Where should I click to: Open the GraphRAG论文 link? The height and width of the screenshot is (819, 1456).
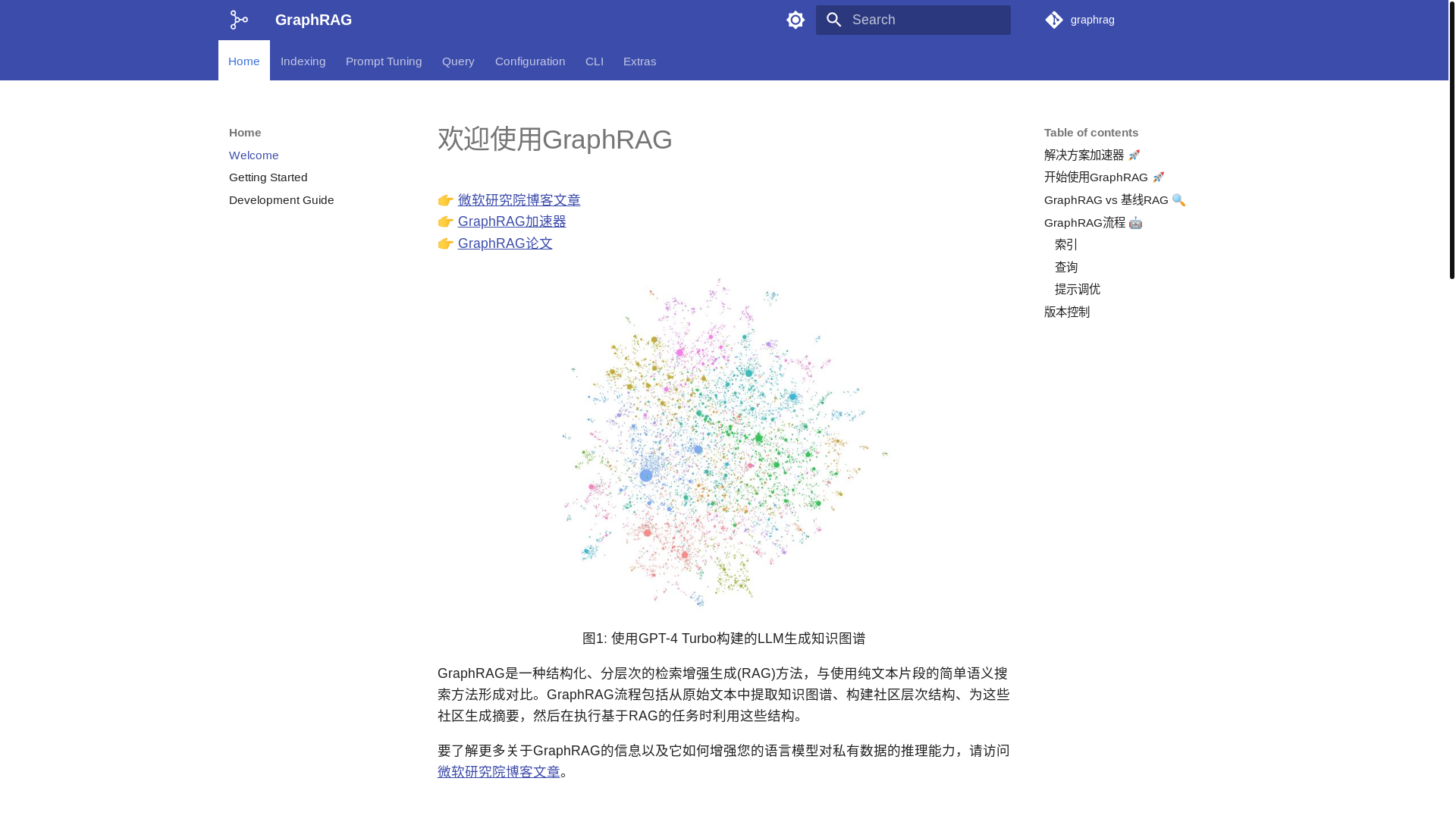tap(505, 243)
